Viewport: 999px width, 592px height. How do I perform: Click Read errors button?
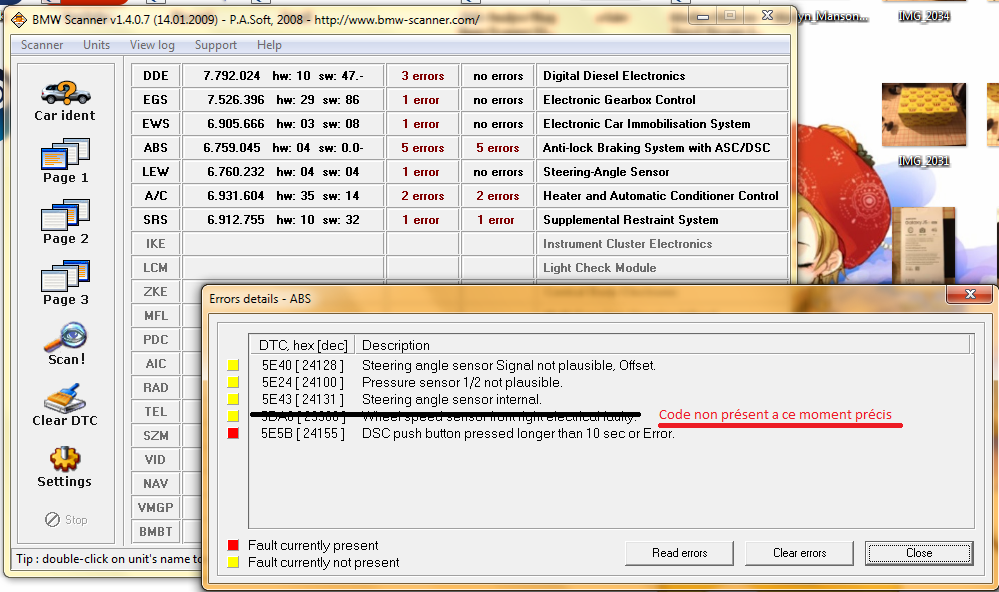pos(679,553)
